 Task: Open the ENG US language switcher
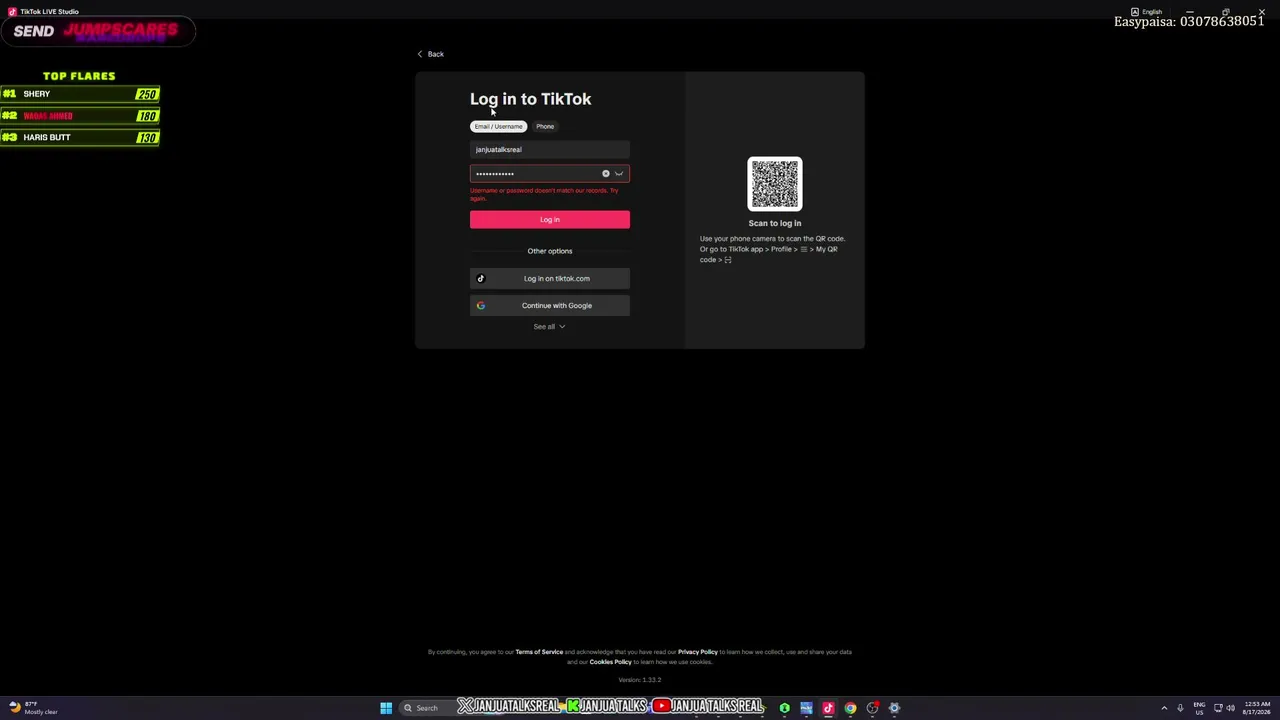point(1199,708)
